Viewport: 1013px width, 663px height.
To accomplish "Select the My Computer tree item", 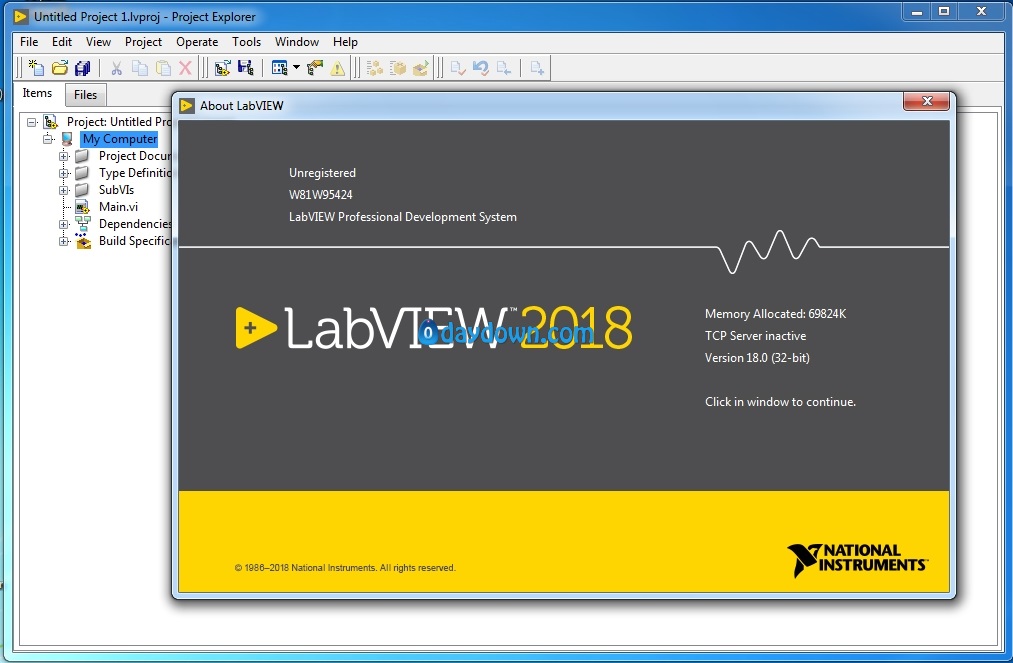I will coord(120,139).
